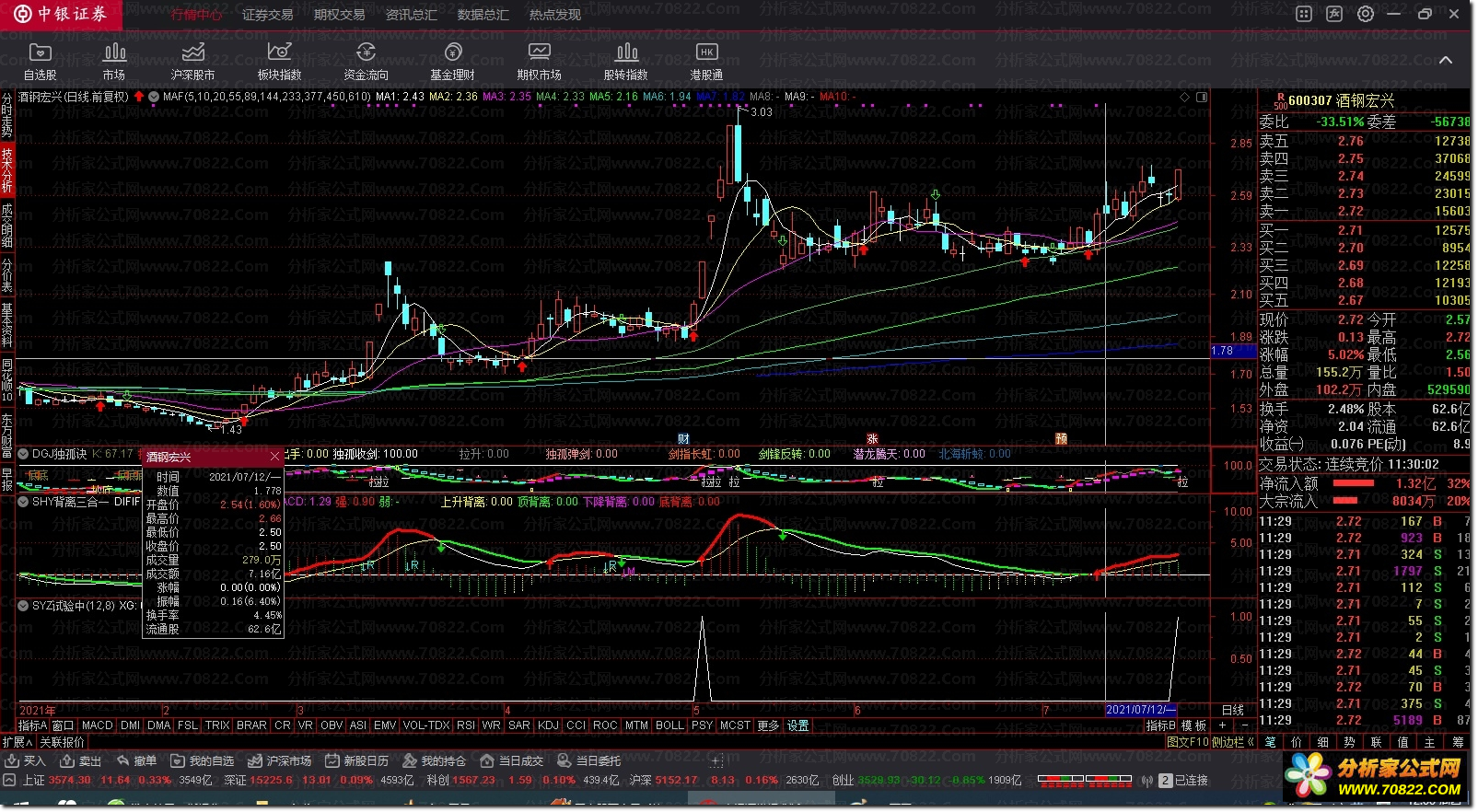Expand the SYZ试验中 indicator dropdown
Viewport: 1478px width, 812px height.
(x=23, y=606)
